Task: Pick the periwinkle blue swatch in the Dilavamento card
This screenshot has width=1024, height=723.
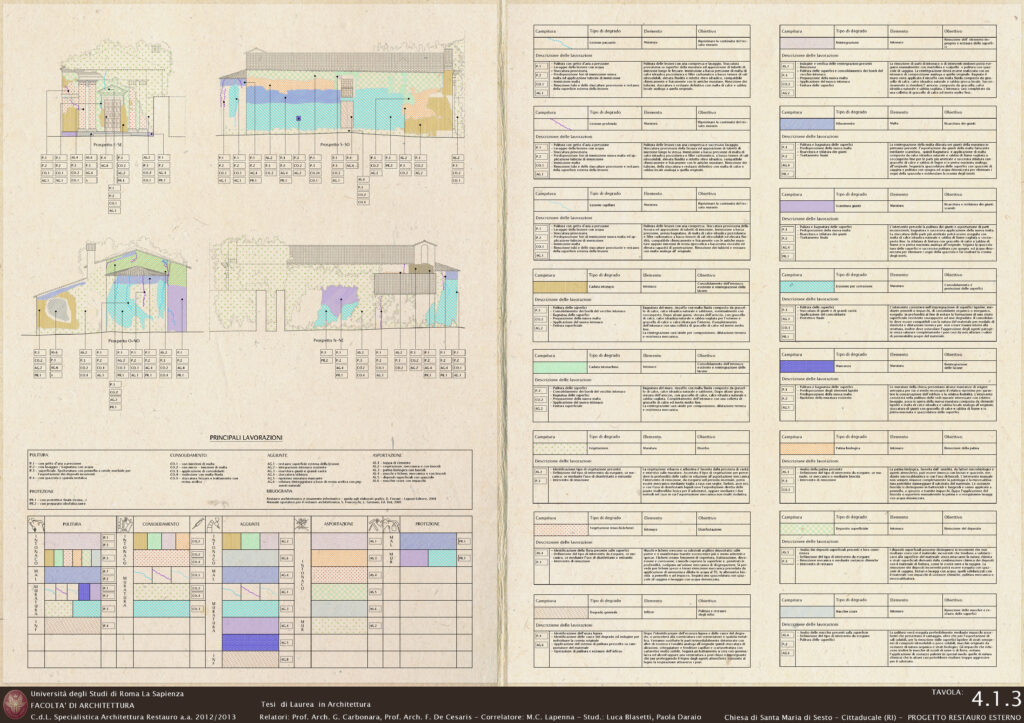Action: [807, 123]
